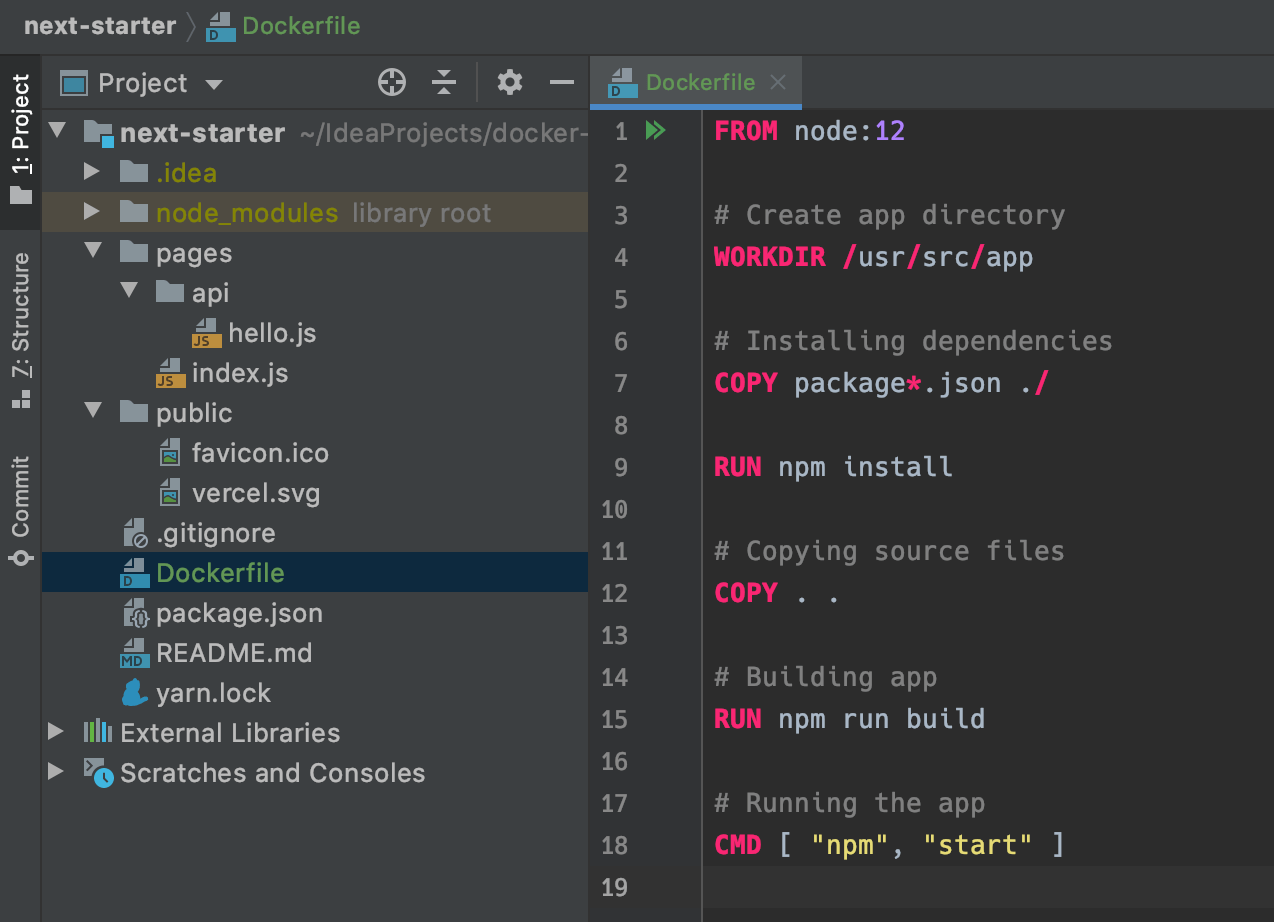1274x922 pixels.
Task: Expand the .idea folder
Action: pos(92,172)
